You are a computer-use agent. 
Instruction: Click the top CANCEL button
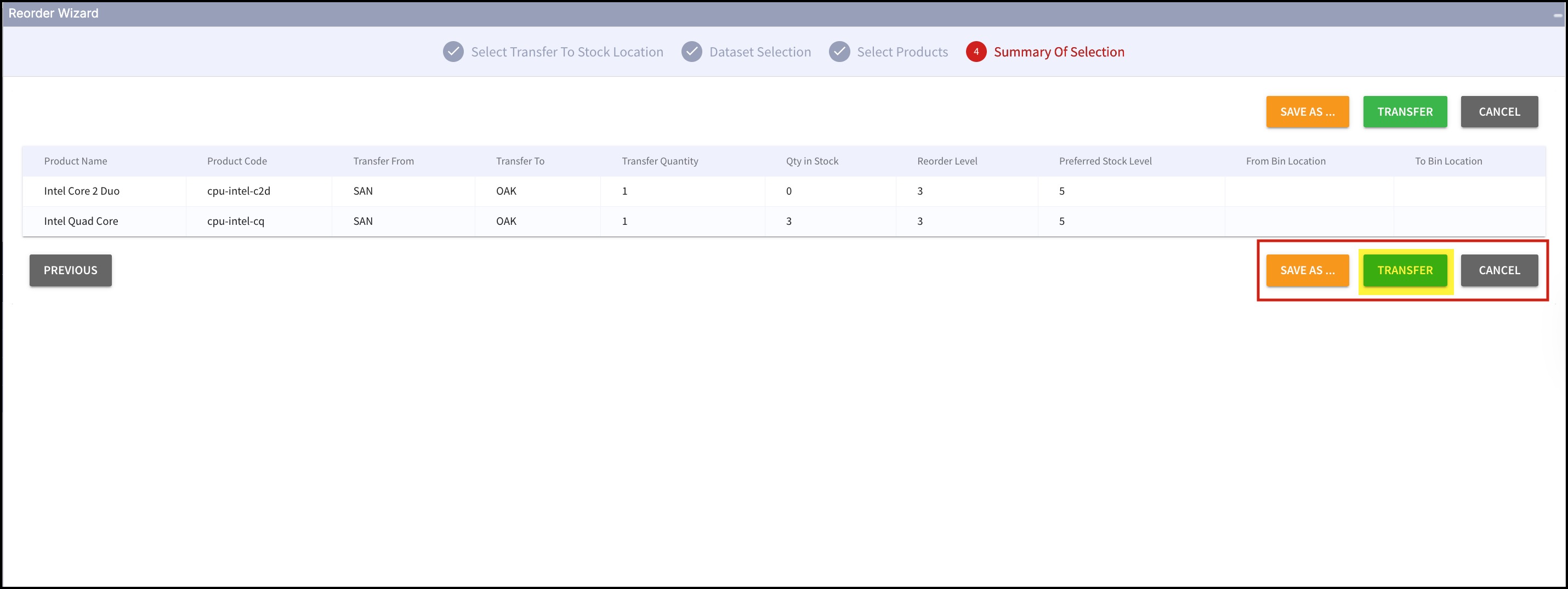pyautogui.click(x=1499, y=111)
